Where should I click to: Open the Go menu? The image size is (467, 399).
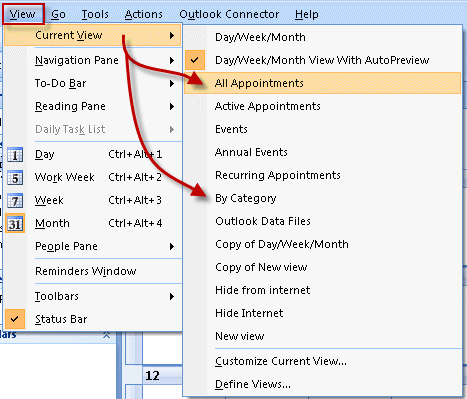[58, 14]
